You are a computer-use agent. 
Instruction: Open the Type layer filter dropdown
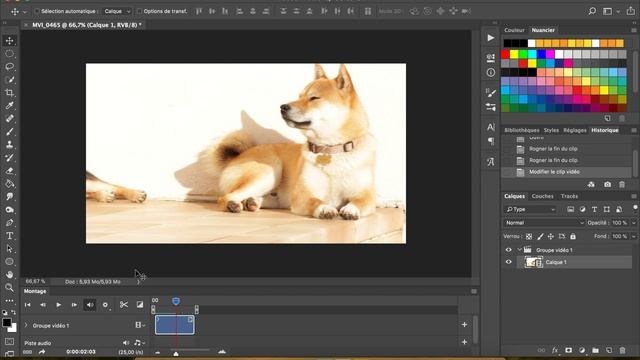coord(531,209)
